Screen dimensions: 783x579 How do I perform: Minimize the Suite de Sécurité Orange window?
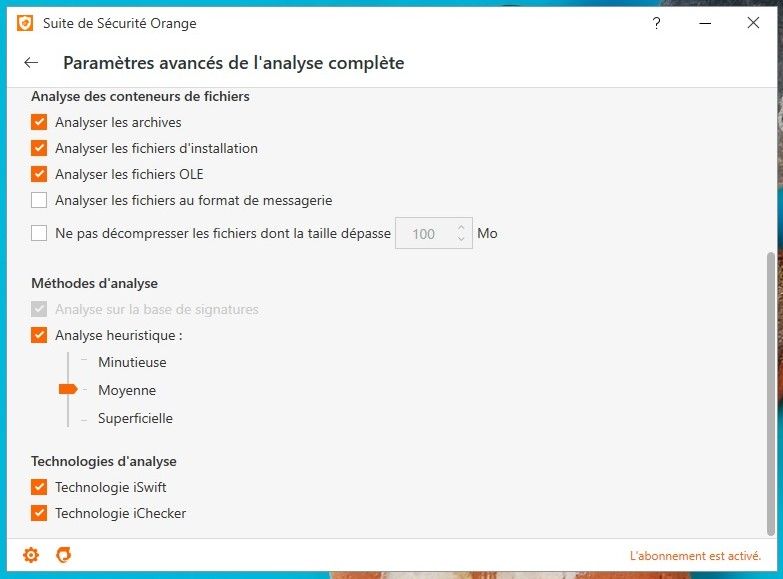[705, 23]
